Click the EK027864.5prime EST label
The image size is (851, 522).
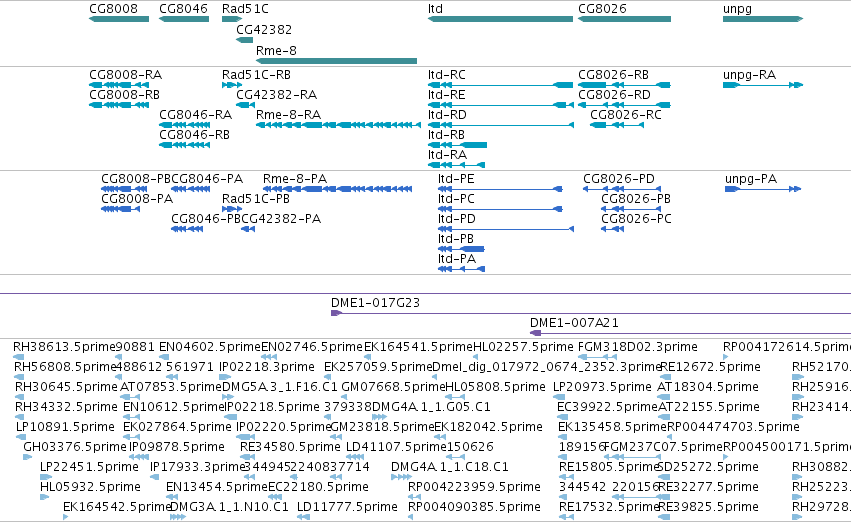(x=177, y=426)
